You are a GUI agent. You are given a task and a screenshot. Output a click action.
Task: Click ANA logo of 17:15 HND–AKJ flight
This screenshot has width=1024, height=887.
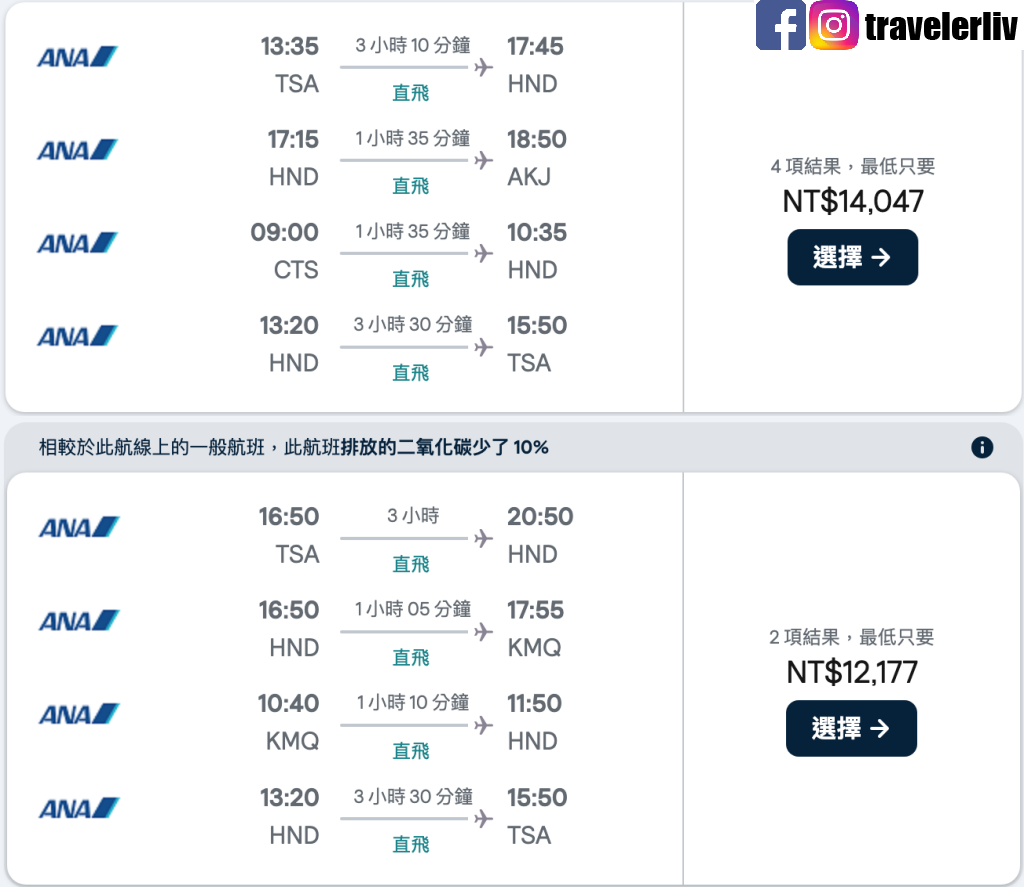click(77, 150)
